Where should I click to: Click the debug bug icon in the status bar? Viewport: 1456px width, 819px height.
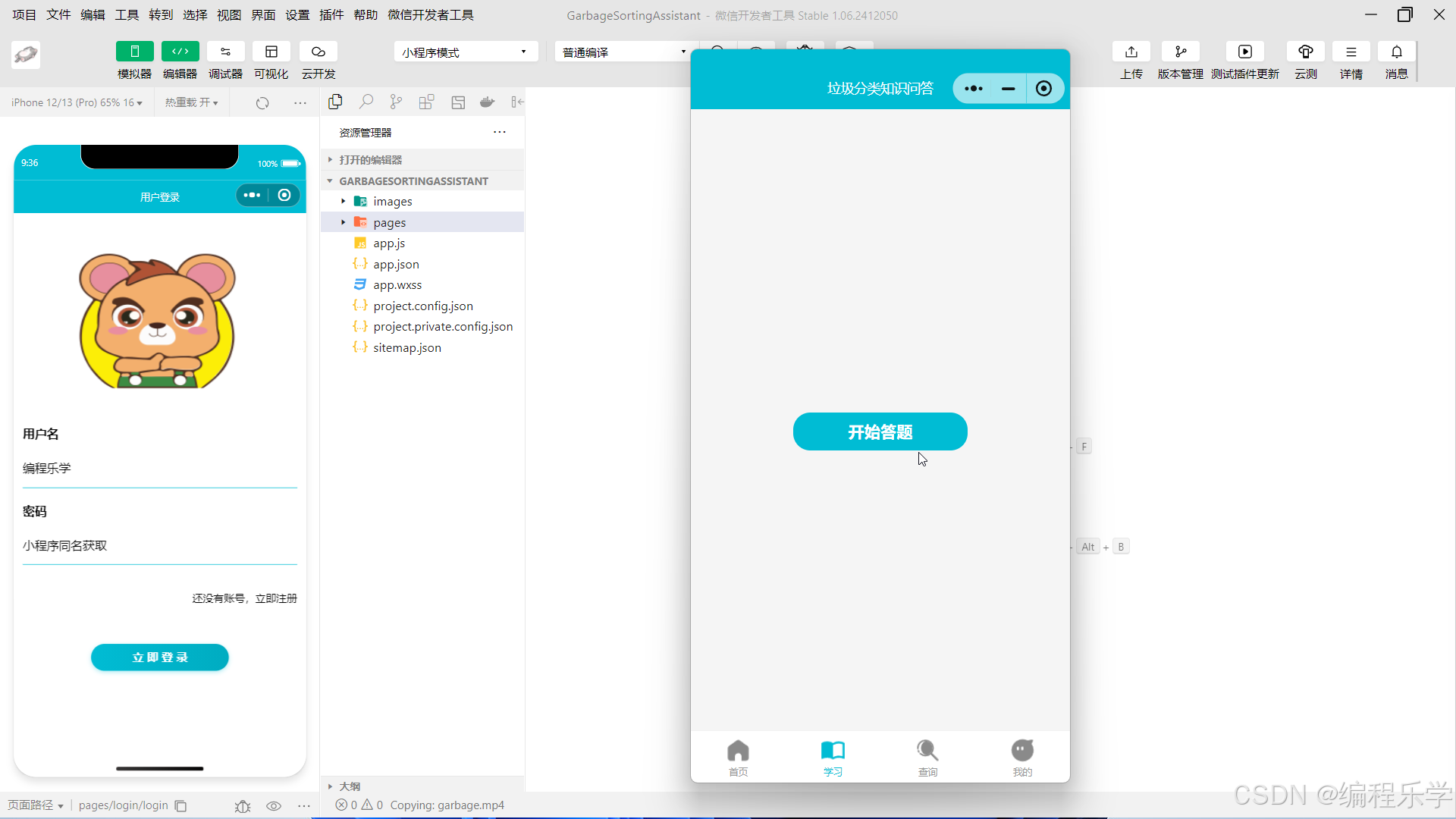coord(243,806)
